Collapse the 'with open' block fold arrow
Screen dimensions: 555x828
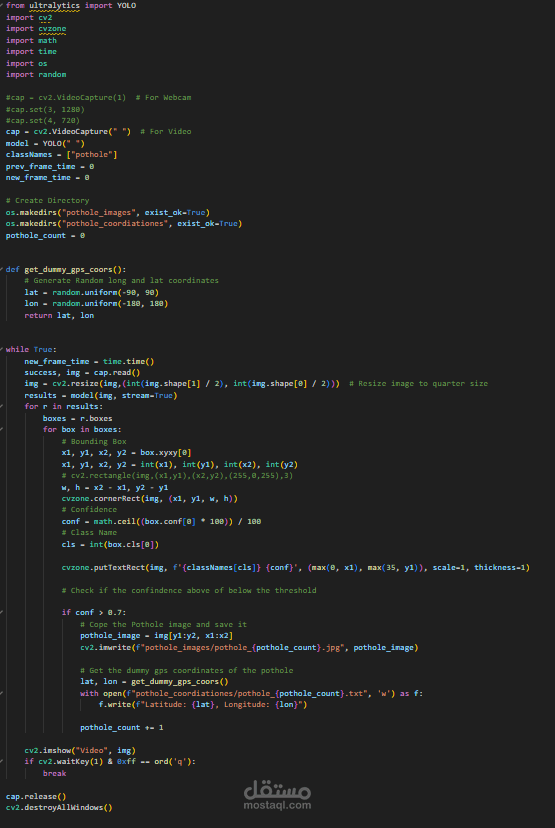click(x=2, y=693)
